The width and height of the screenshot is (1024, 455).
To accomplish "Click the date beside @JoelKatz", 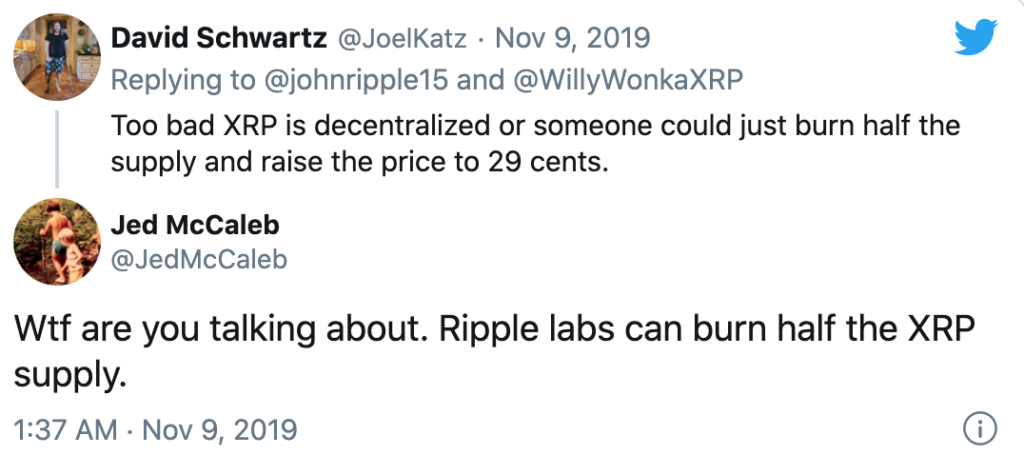I will pyautogui.click(x=573, y=39).
